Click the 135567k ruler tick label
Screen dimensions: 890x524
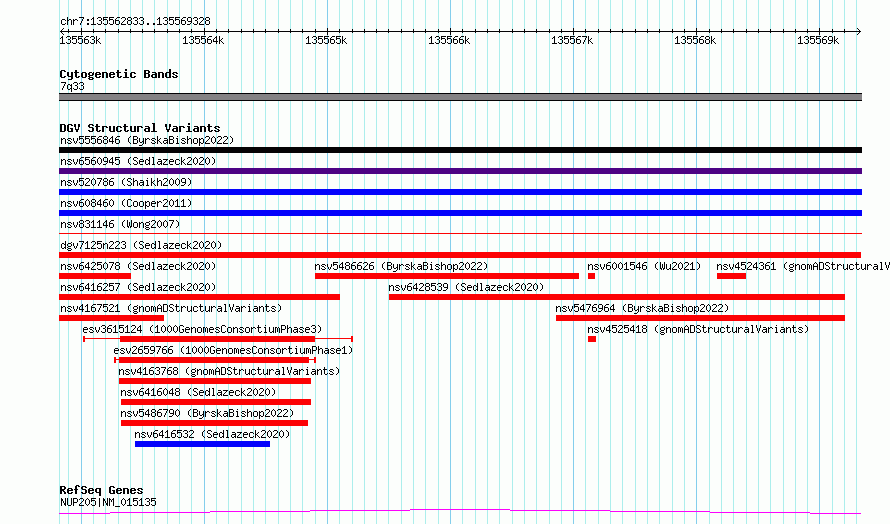point(572,40)
